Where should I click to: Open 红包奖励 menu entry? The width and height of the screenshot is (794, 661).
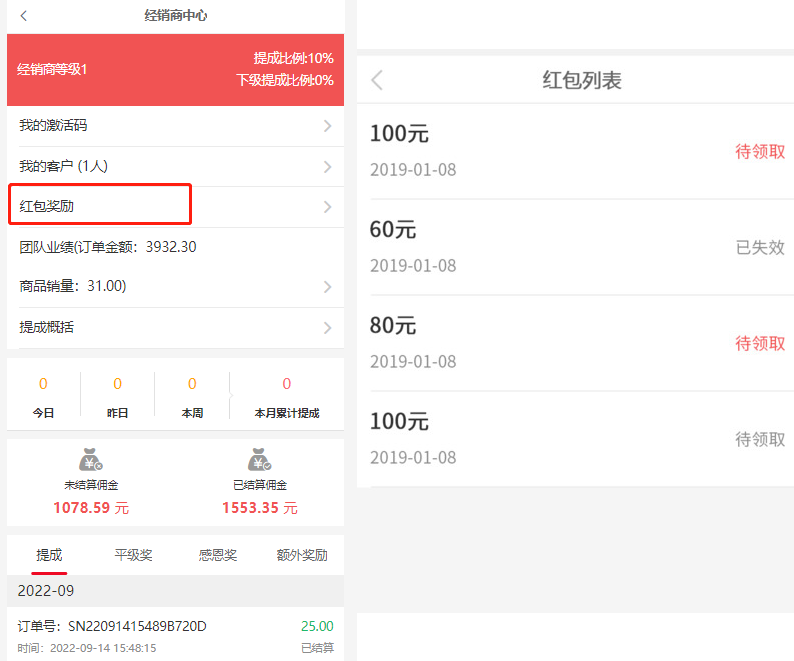(x=99, y=205)
